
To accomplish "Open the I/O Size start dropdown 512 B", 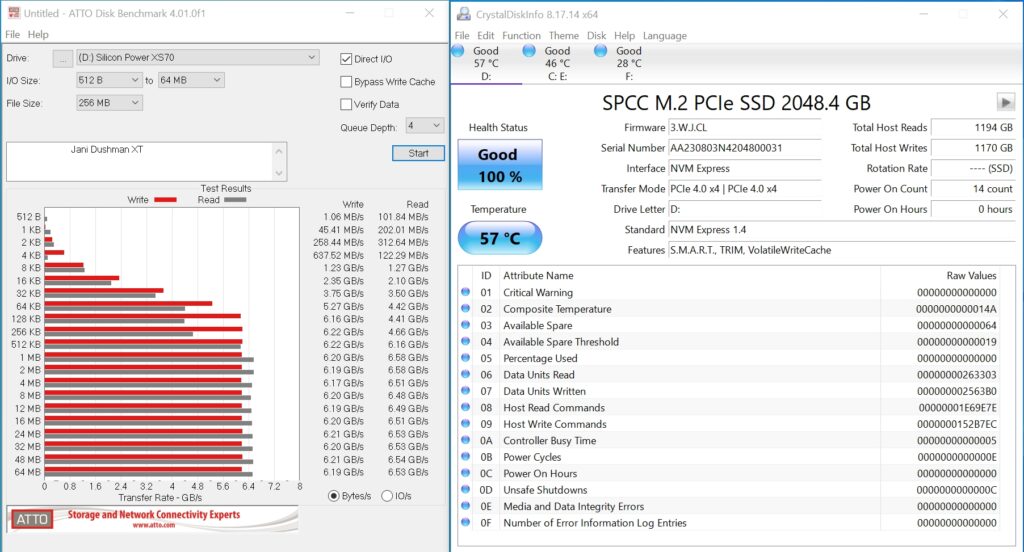I will (x=109, y=80).
